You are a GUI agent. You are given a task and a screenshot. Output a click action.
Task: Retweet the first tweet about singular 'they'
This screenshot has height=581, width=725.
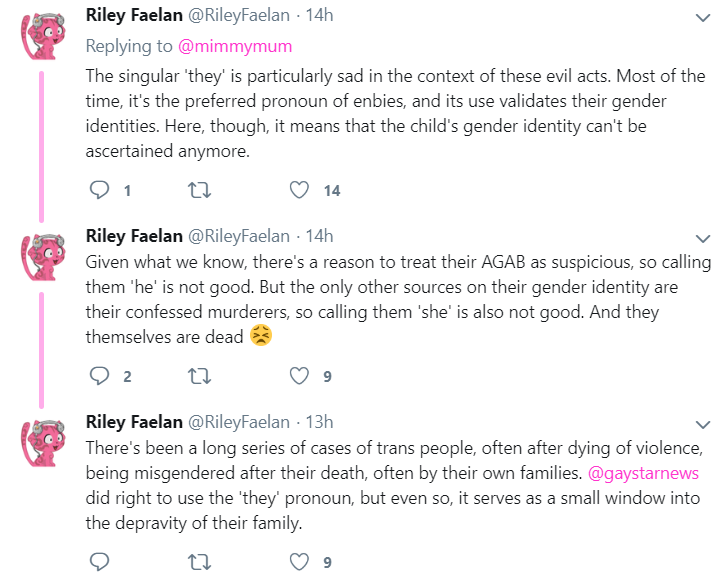click(x=199, y=190)
